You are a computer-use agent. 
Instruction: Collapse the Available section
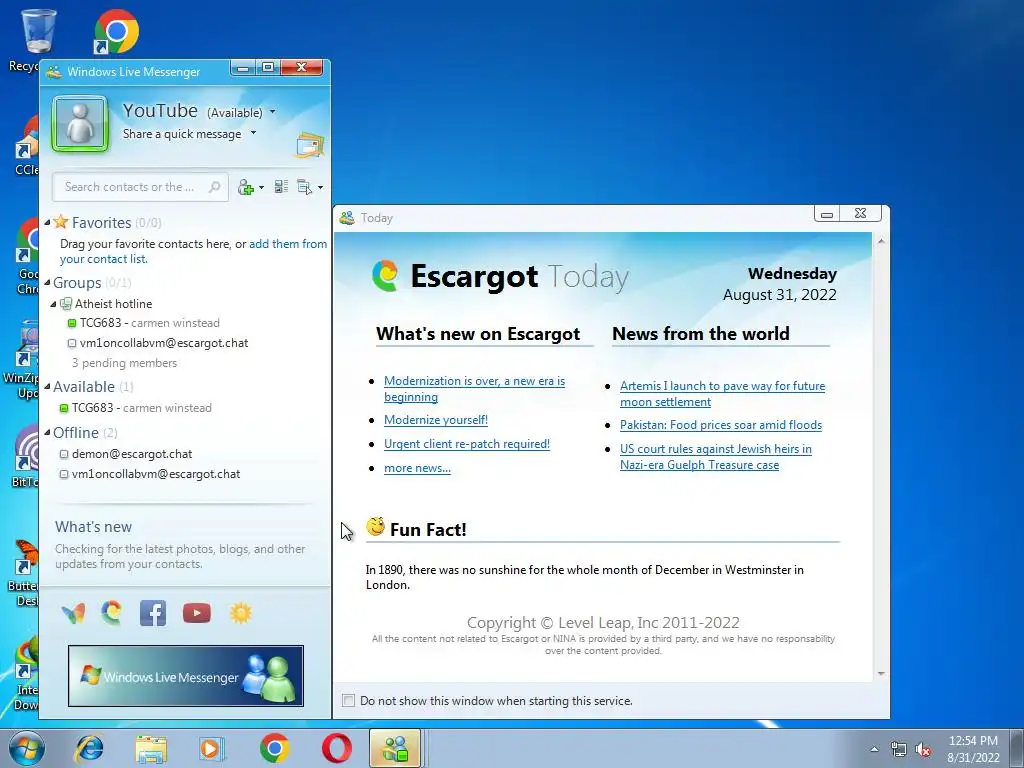(x=47, y=387)
